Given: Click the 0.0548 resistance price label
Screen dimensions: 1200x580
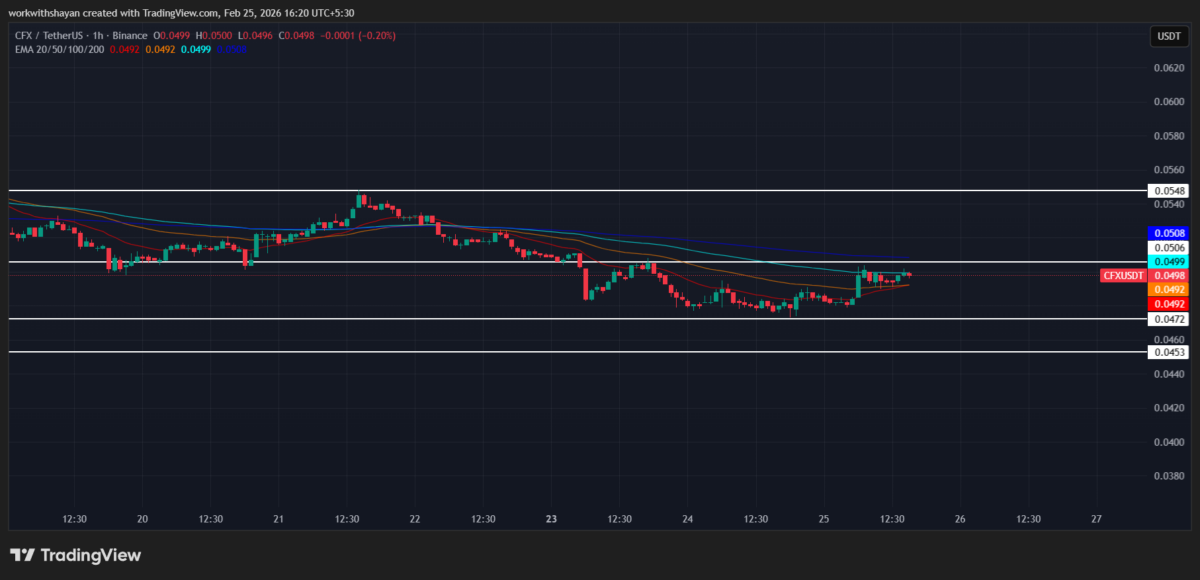Looking at the screenshot, I should [x=1168, y=190].
